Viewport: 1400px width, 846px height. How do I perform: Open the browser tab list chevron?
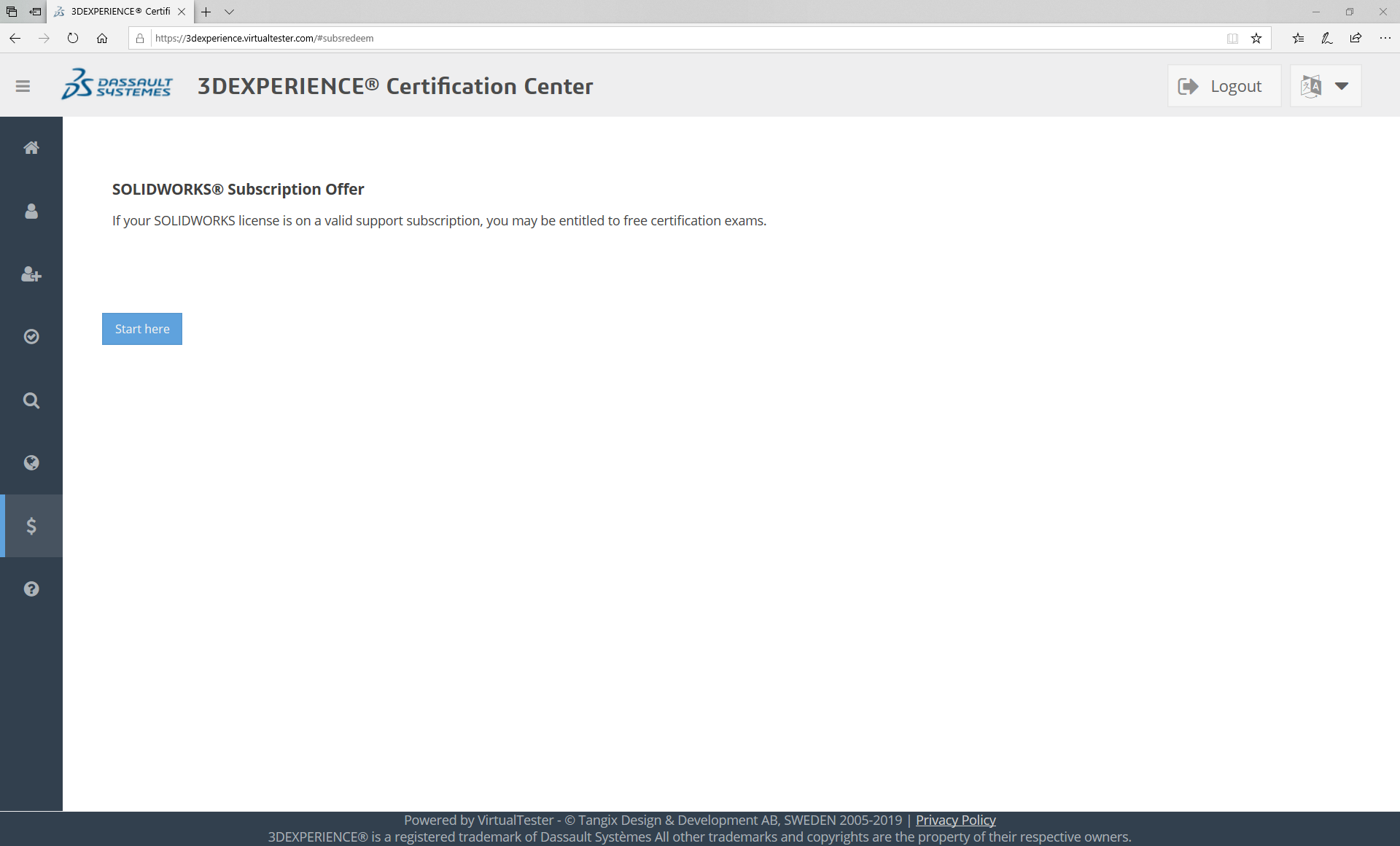click(x=229, y=12)
